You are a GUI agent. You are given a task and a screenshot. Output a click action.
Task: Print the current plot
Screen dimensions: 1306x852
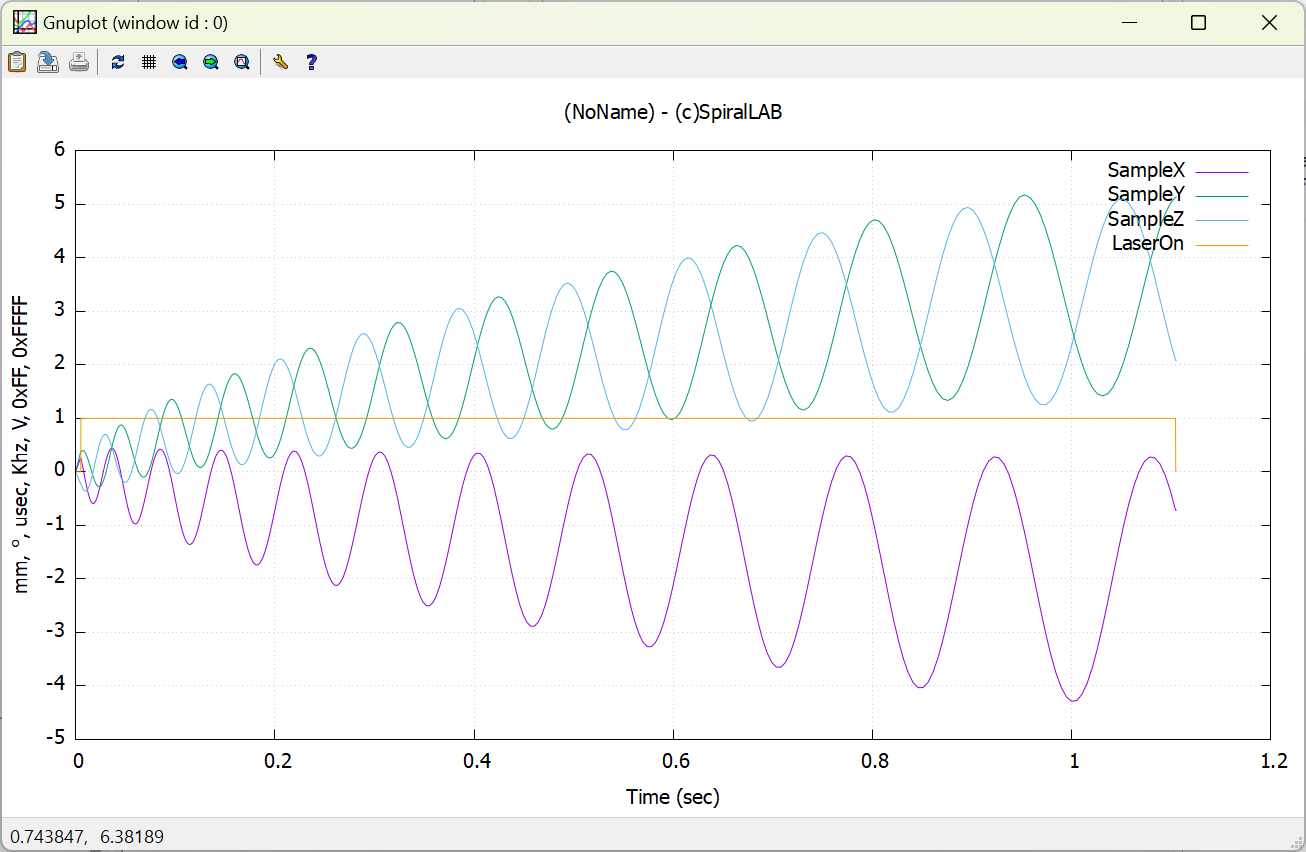(79, 62)
